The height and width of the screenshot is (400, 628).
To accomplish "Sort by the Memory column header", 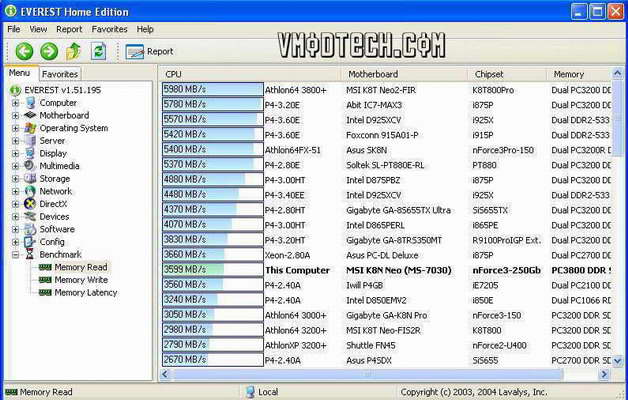I will click(579, 74).
